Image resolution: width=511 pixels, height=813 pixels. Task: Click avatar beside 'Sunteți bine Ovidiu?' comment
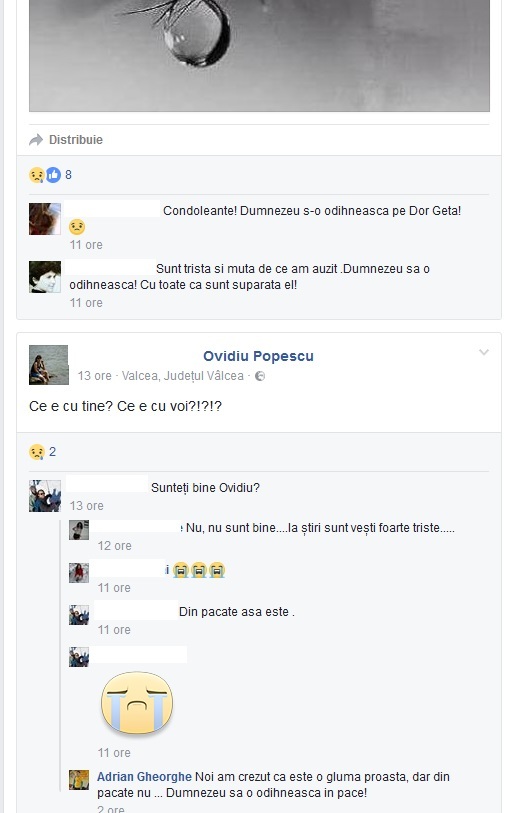45,496
